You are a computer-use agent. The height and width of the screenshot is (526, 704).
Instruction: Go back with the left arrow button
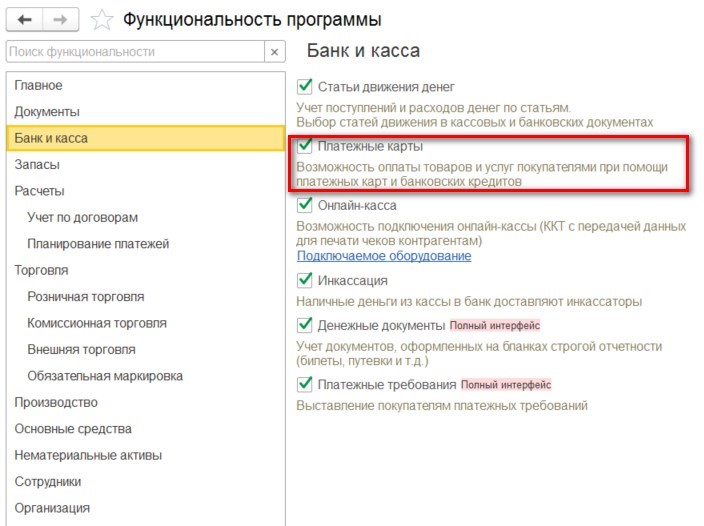pos(25,20)
